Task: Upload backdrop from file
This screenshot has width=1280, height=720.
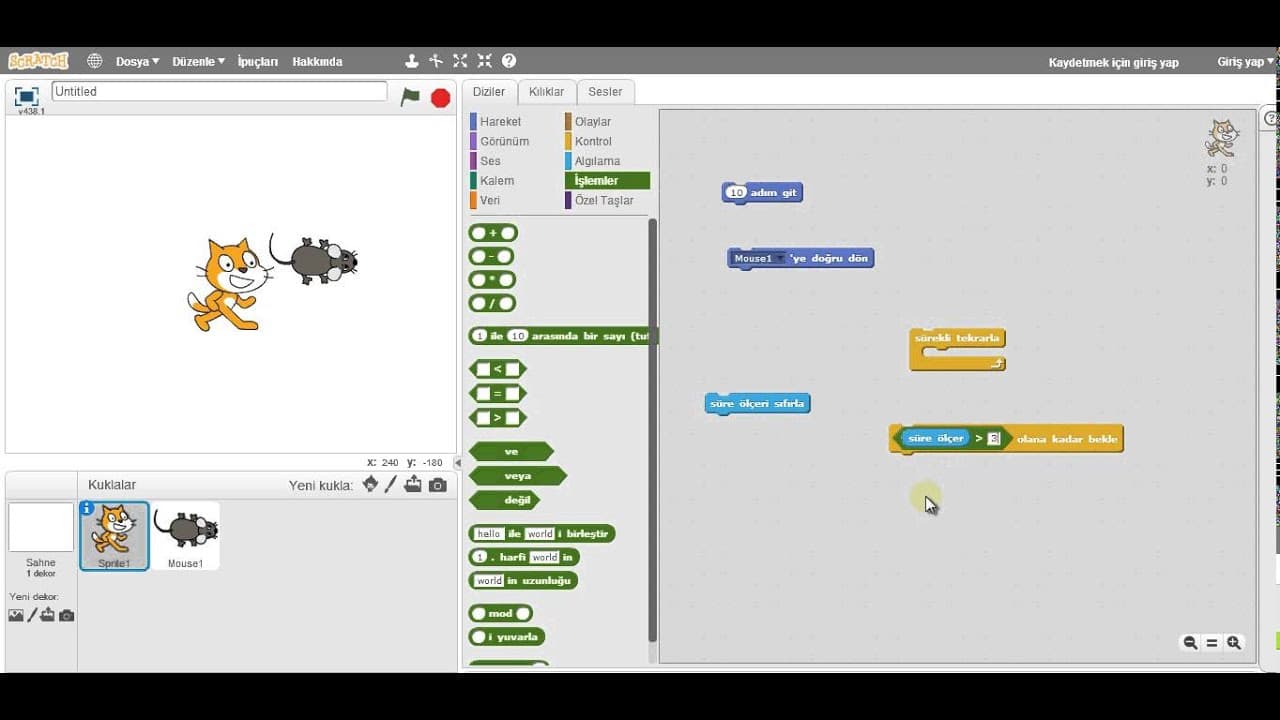Action: (x=48, y=615)
